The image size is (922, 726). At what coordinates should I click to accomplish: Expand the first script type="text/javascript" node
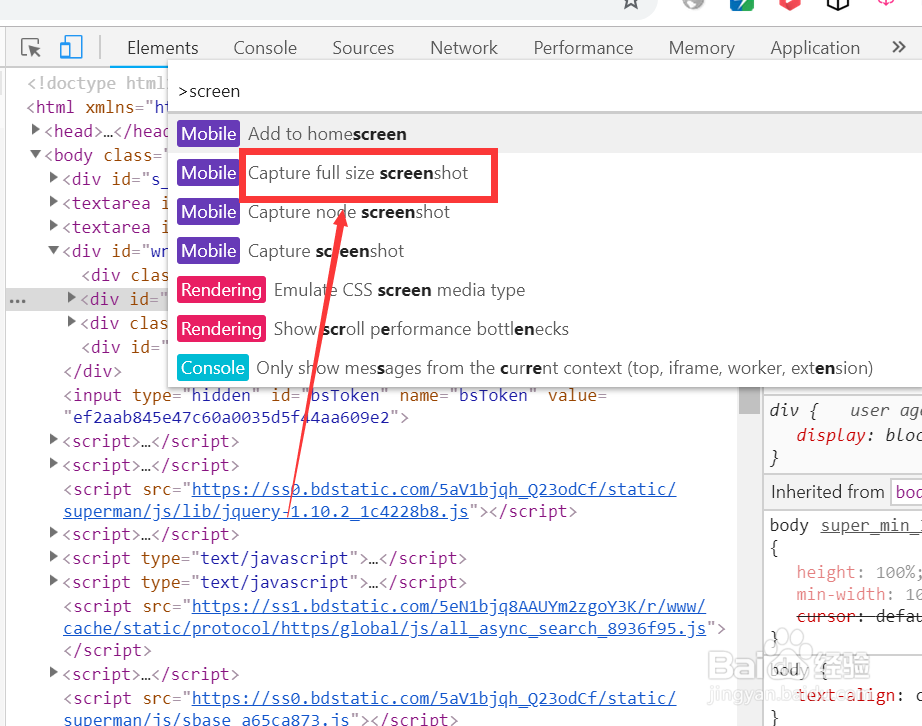tap(54, 556)
